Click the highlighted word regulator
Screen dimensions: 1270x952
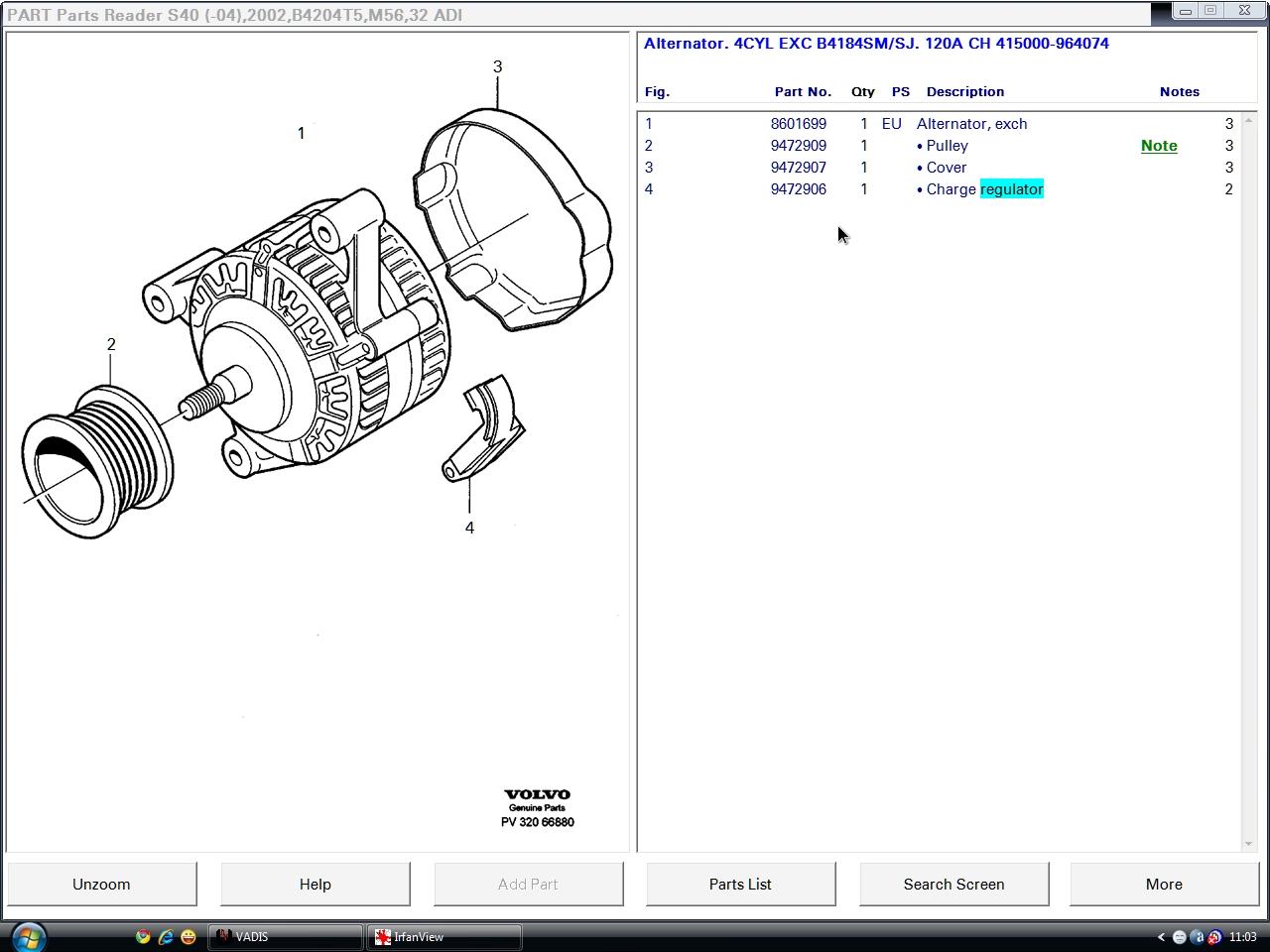tap(1011, 189)
